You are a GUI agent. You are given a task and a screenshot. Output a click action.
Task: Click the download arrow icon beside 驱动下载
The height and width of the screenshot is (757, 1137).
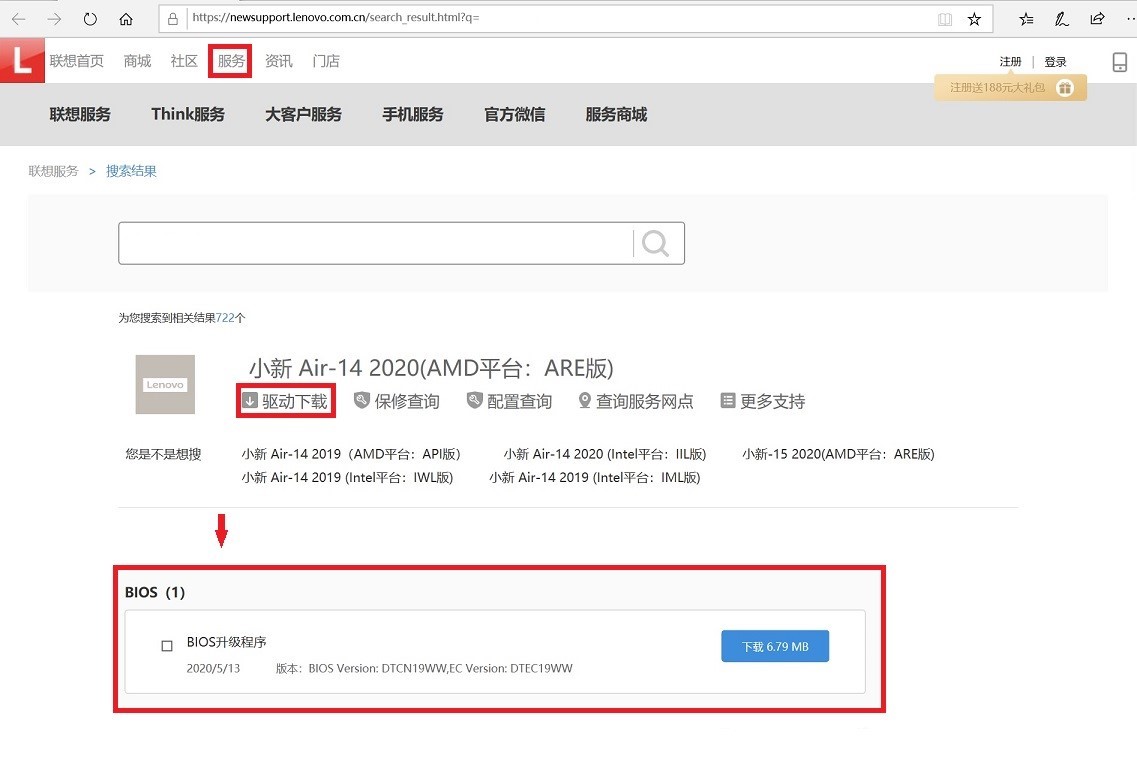tap(249, 400)
